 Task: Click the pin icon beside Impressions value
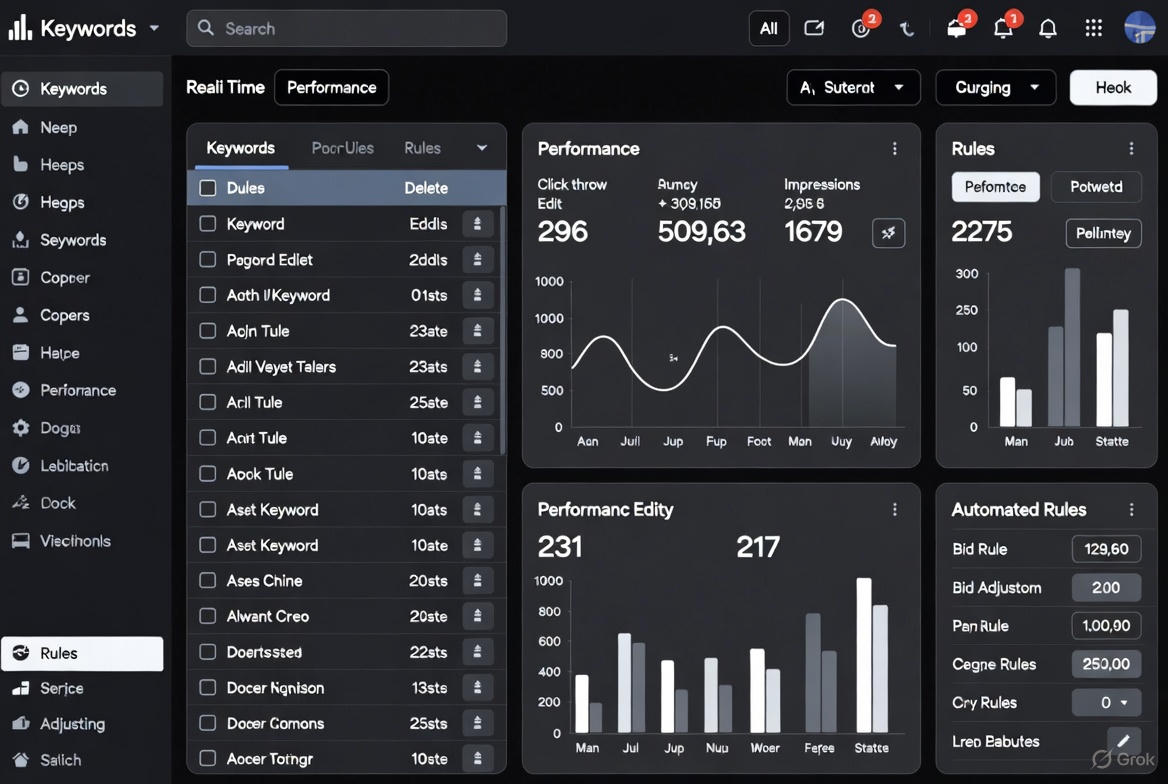tap(888, 233)
